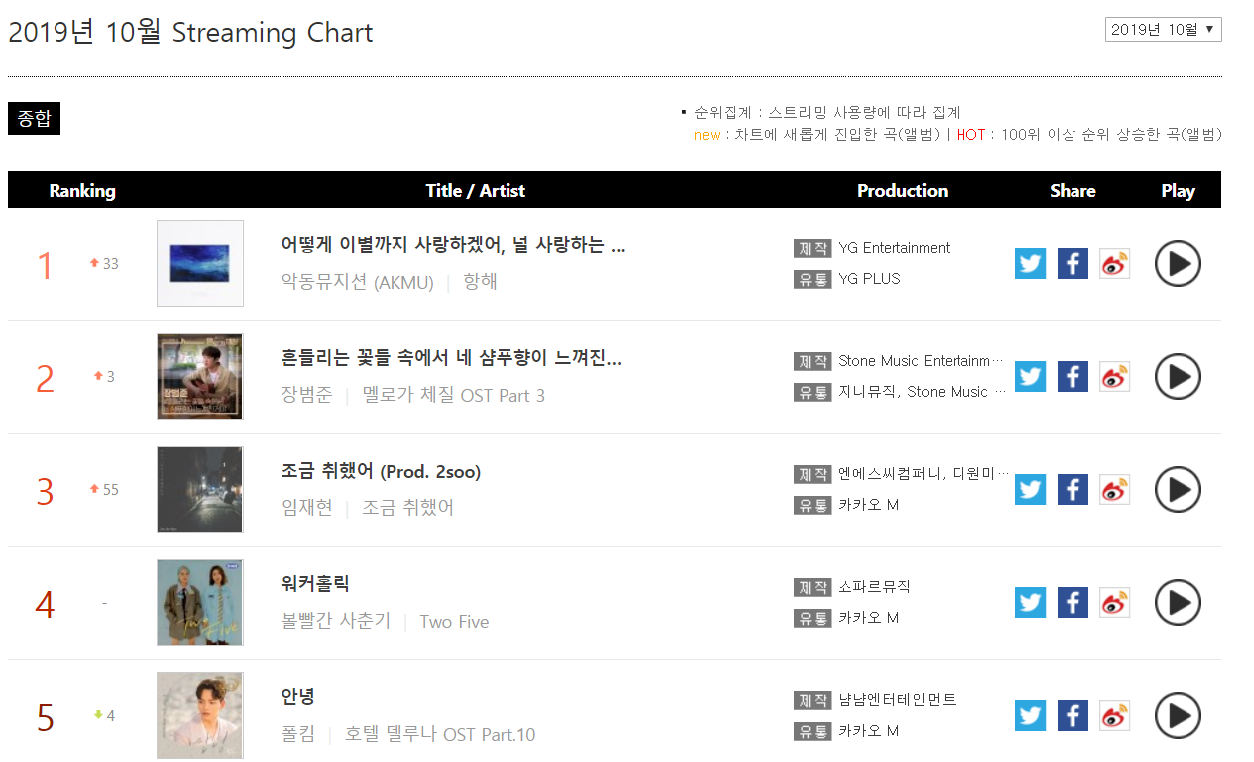
Task: Click the 항해 album cover thumbnail
Action: click(x=200, y=264)
